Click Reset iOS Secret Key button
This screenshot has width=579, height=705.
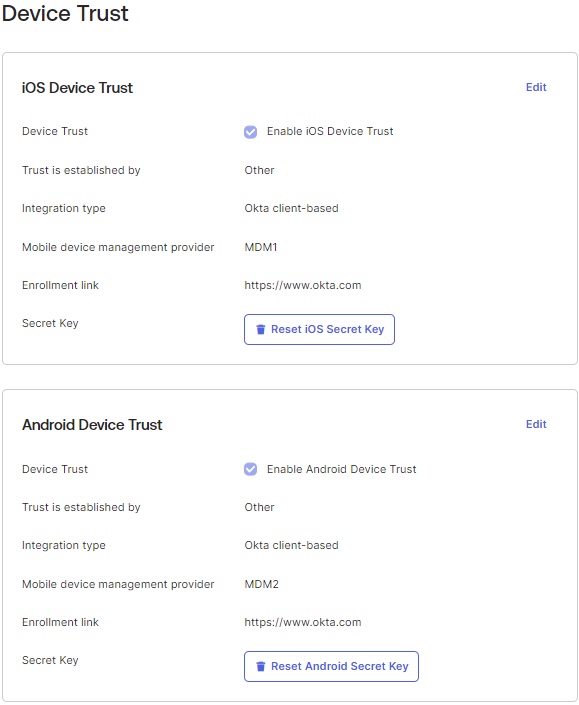click(x=319, y=330)
